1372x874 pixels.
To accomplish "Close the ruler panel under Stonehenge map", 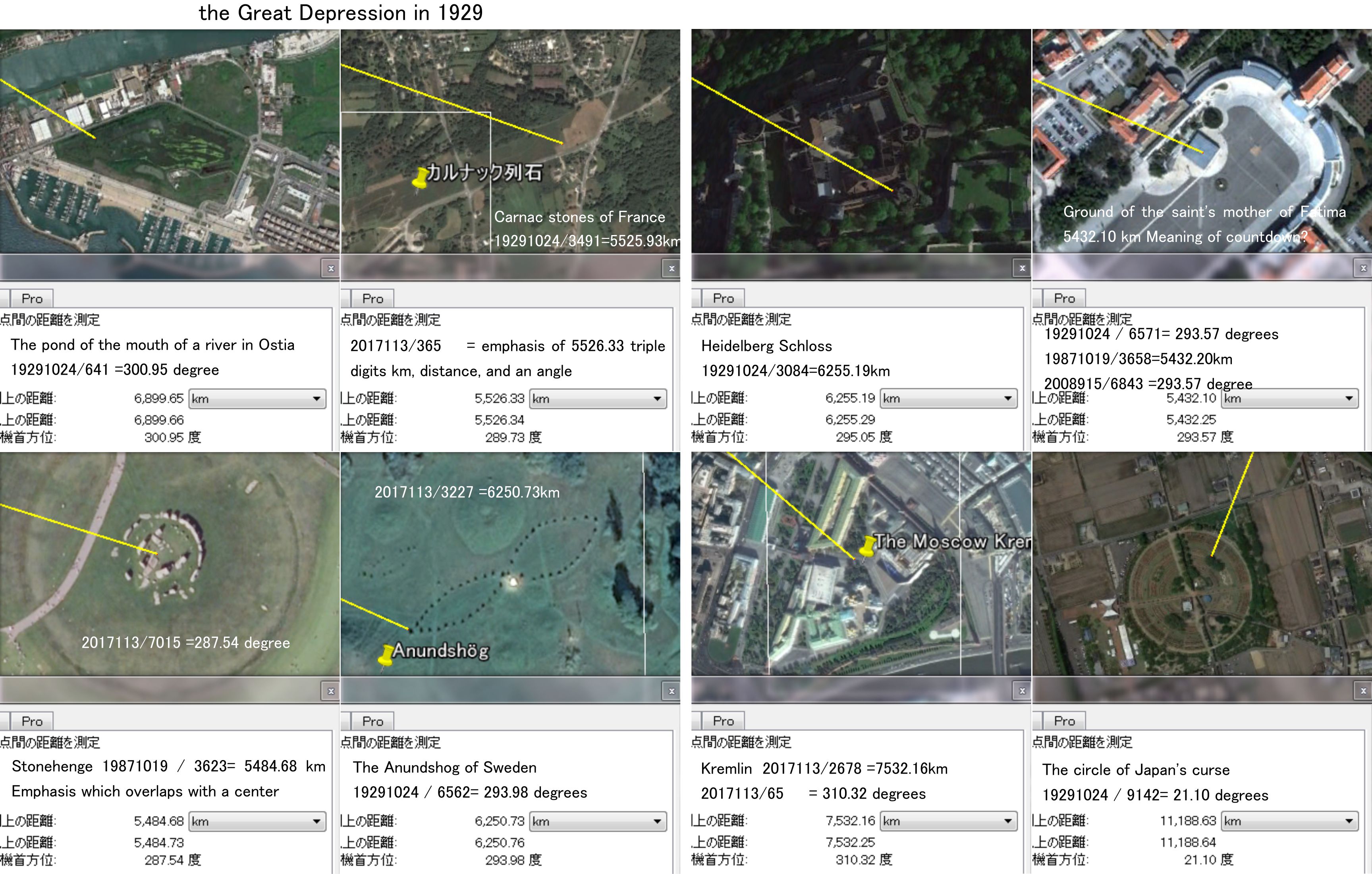I will 330,691.
